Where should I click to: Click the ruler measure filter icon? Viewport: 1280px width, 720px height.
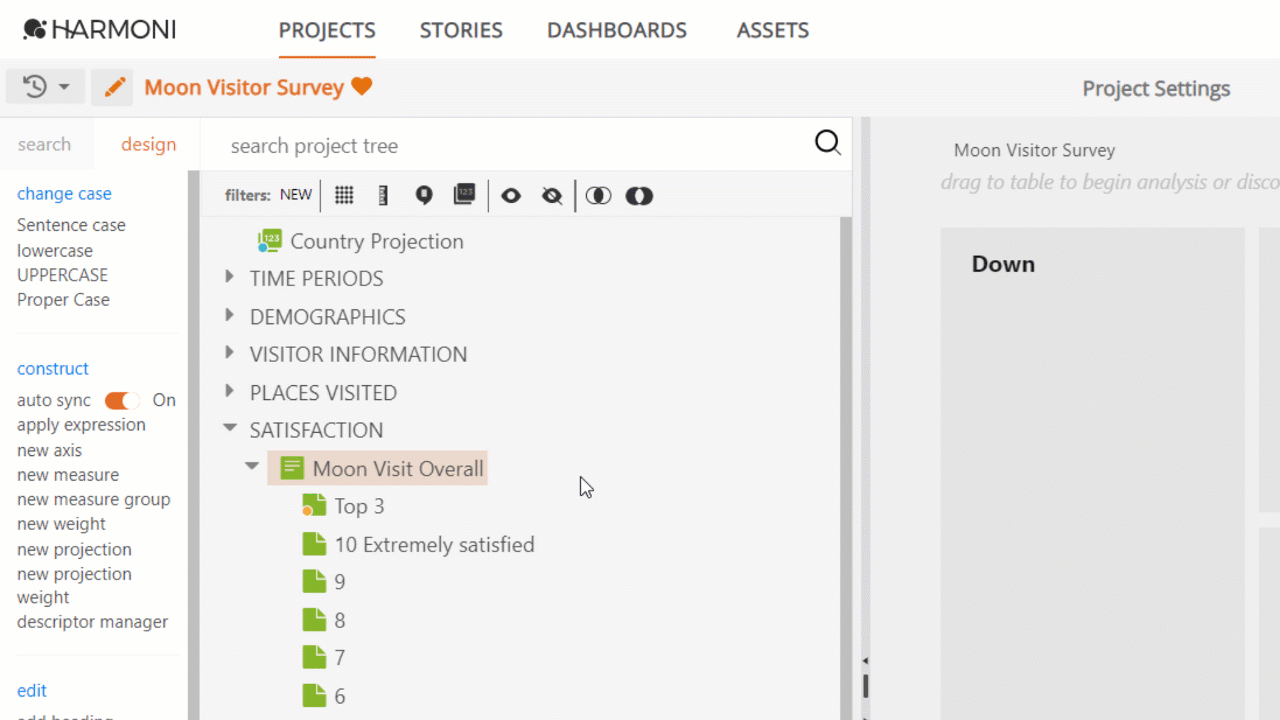(x=383, y=195)
